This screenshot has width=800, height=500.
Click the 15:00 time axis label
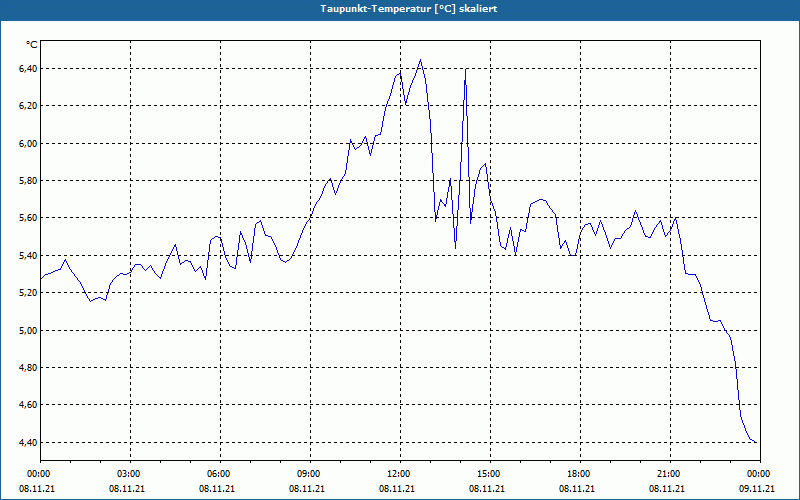(490, 474)
